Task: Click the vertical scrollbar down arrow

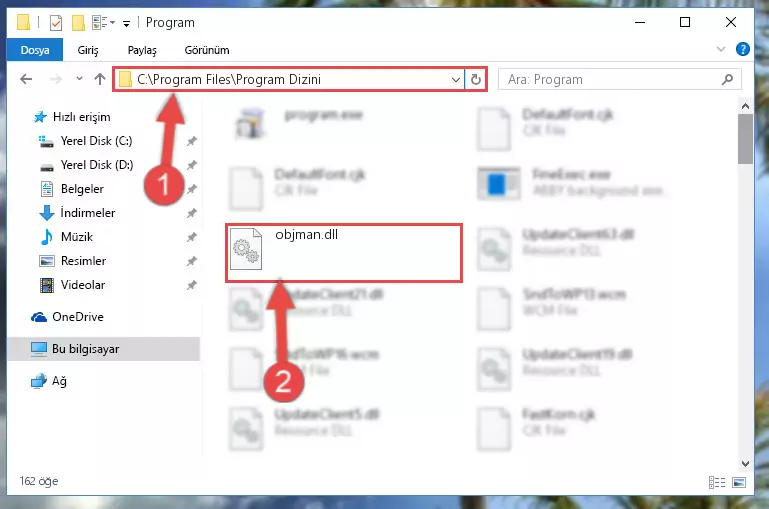Action: [x=745, y=463]
